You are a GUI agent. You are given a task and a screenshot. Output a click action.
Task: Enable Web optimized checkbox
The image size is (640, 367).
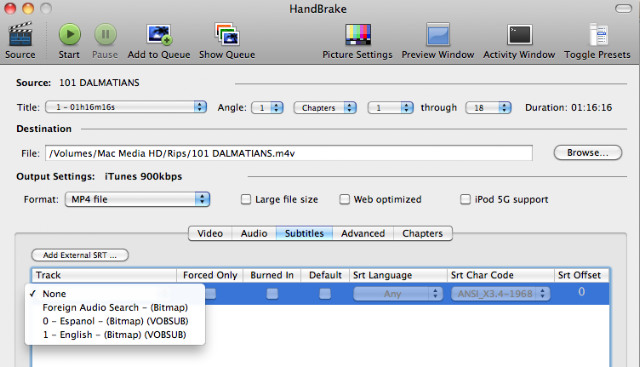(344, 199)
